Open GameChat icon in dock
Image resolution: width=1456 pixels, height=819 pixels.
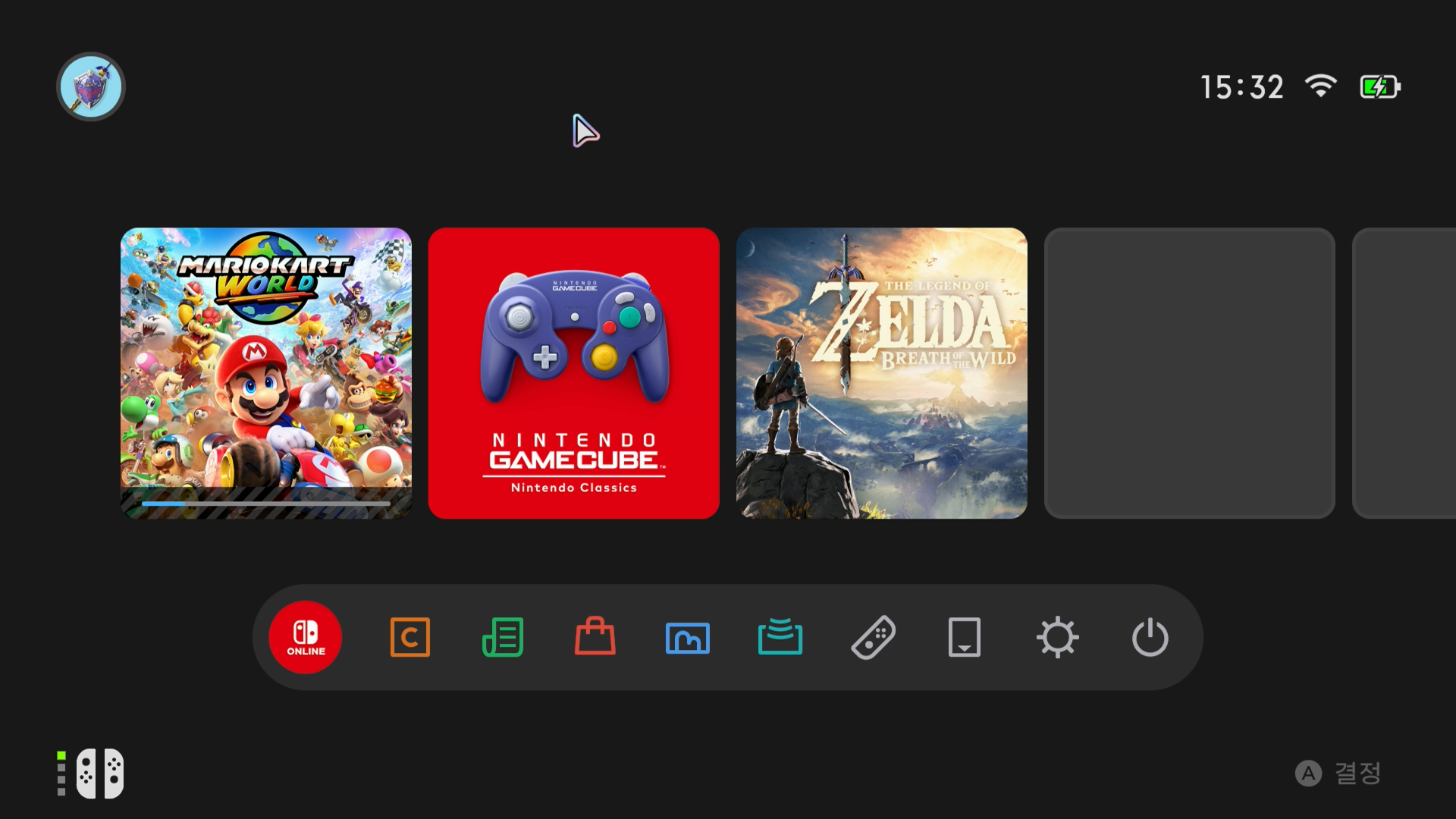pos(410,637)
